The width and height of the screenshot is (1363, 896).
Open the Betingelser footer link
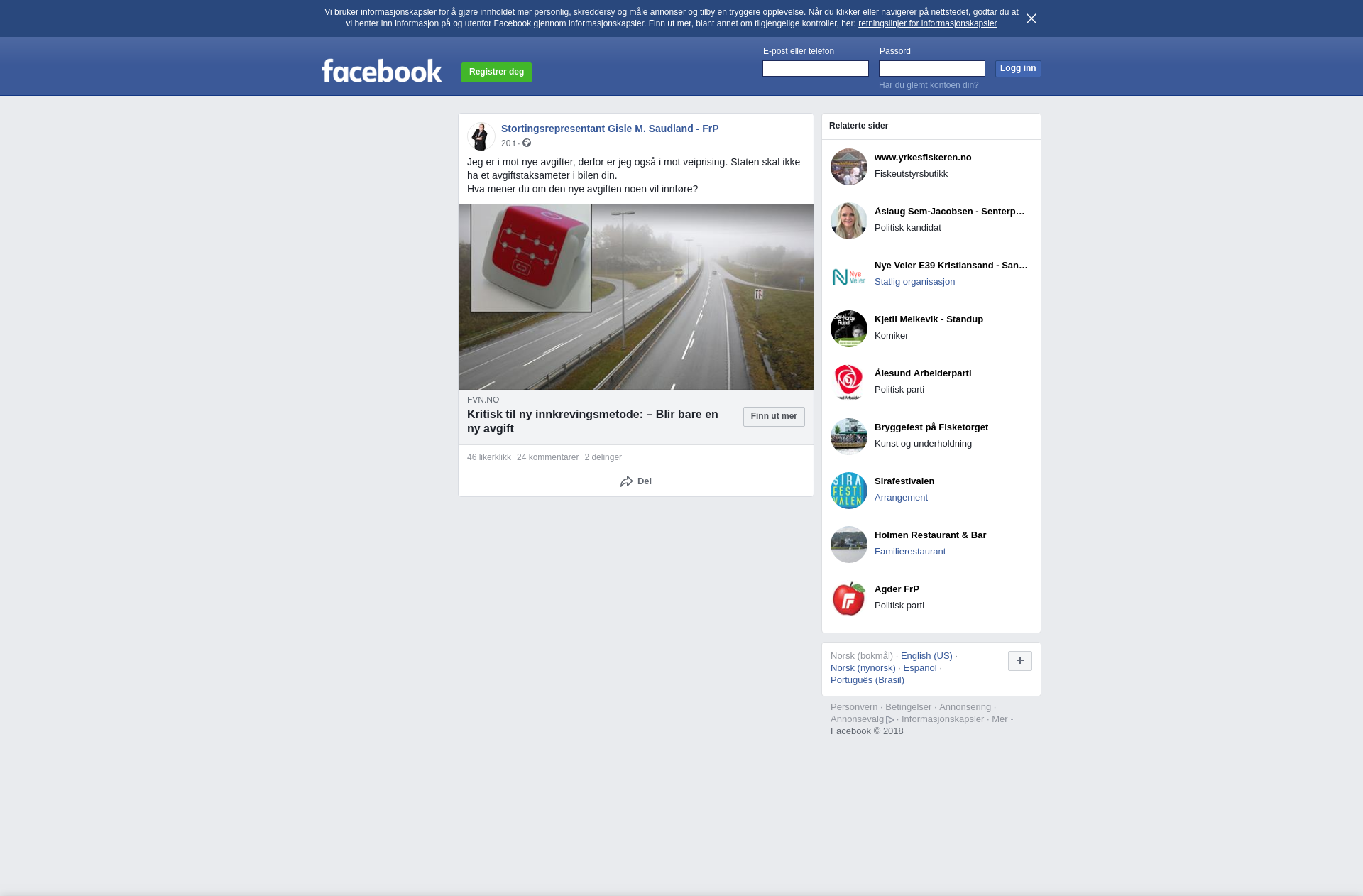pyautogui.click(x=908, y=707)
